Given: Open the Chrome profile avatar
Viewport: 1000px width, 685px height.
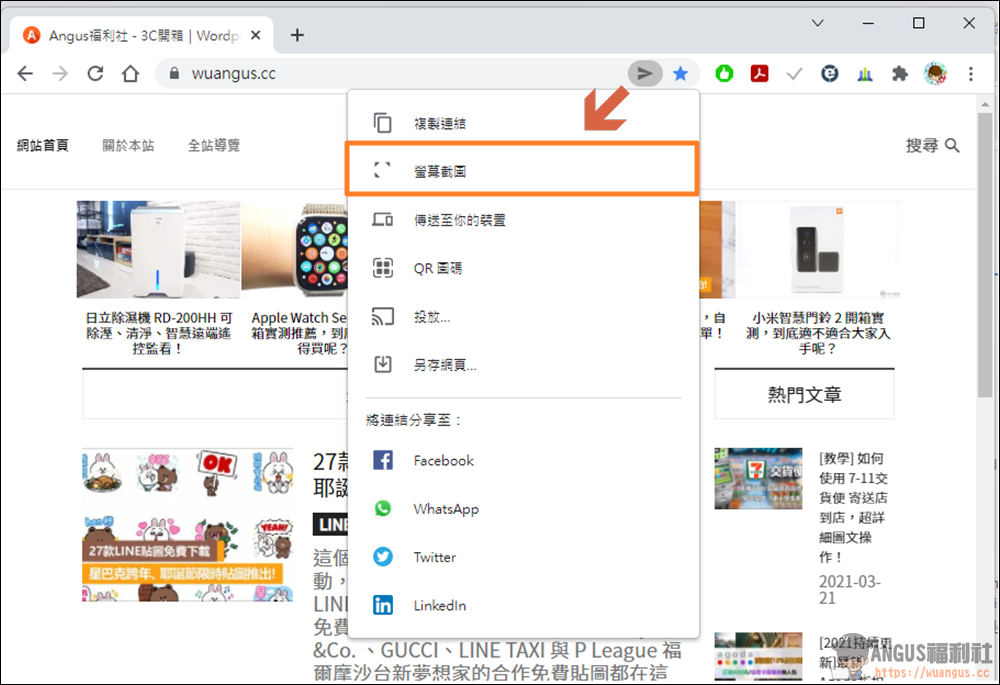Looking at the screenshot, I should point(935,74).
